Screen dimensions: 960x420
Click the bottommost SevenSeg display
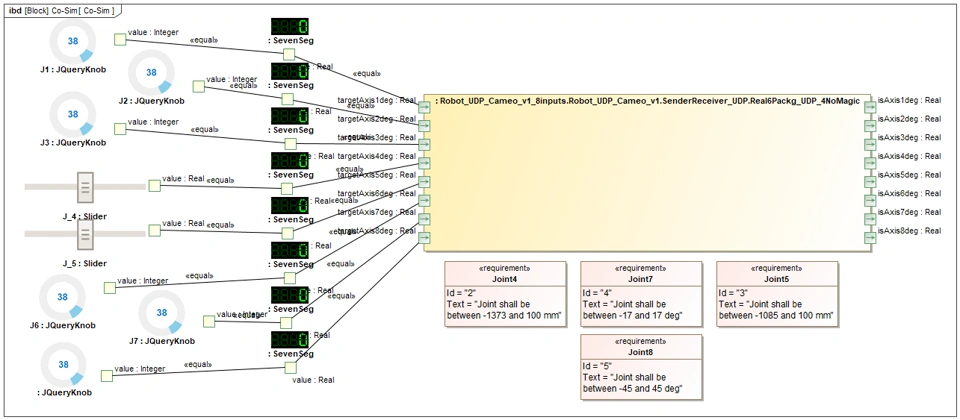[x=290, y=340]
